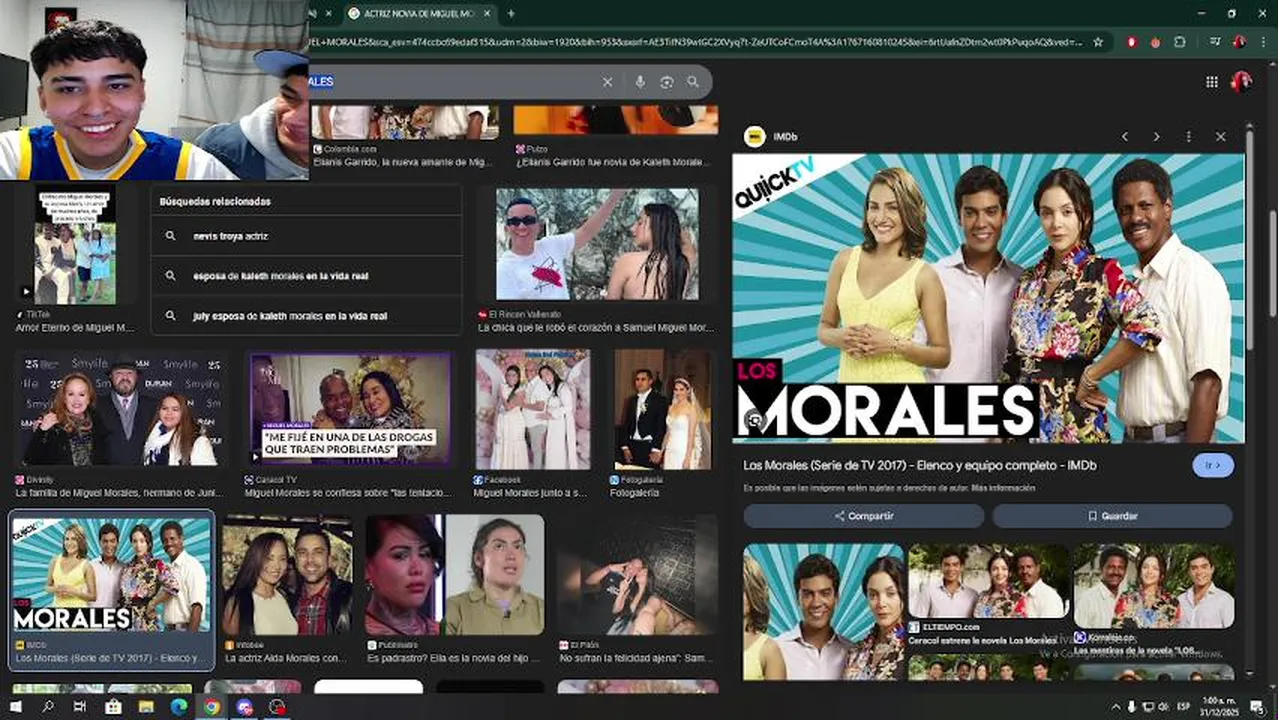This screenshot has height=720, width=1278.
Task: Open a new Chrome tab
Action: [511, 13]
